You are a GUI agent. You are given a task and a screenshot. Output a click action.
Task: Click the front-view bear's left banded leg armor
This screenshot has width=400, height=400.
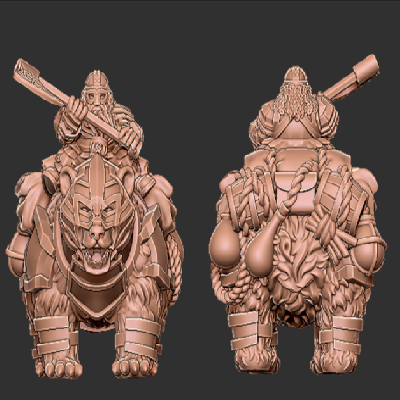coord(52,335)
